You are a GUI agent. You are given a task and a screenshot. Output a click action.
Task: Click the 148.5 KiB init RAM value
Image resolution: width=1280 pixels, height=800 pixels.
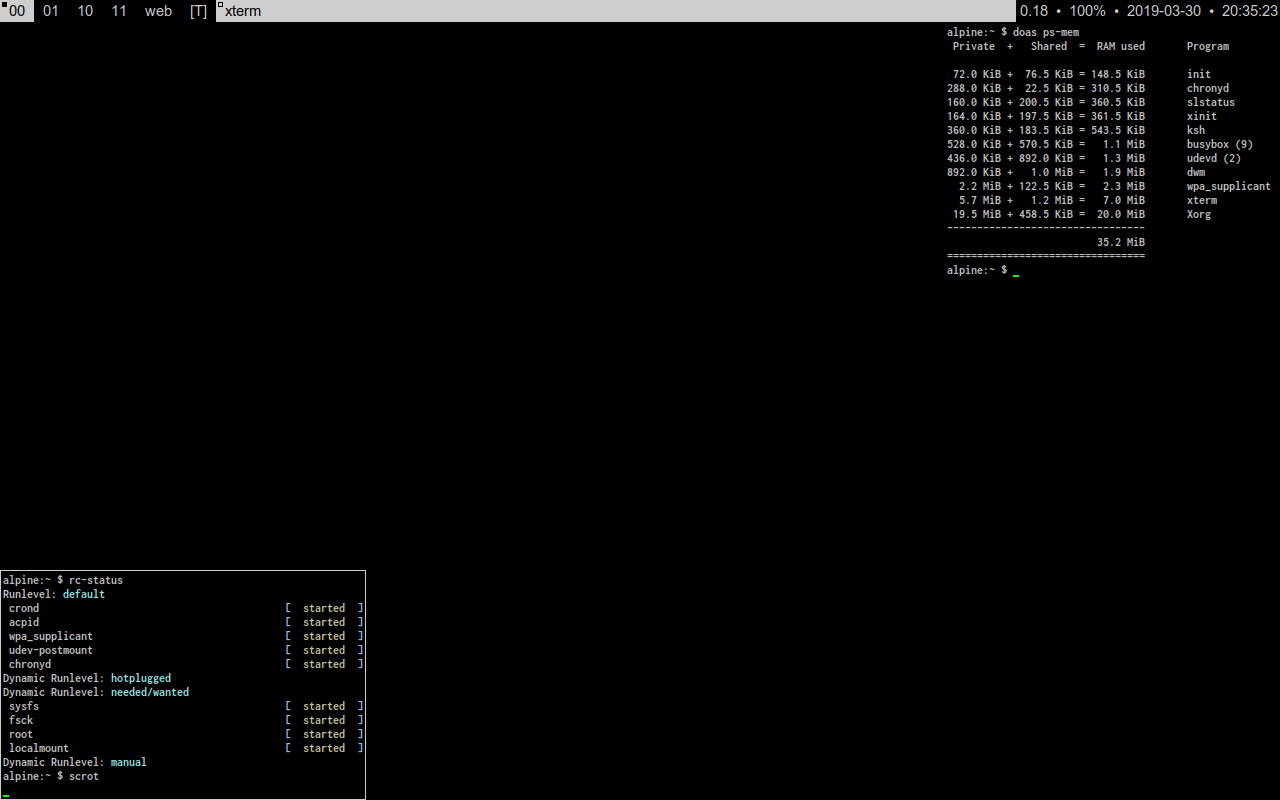pyautogui.click(x=1118, y=74)
